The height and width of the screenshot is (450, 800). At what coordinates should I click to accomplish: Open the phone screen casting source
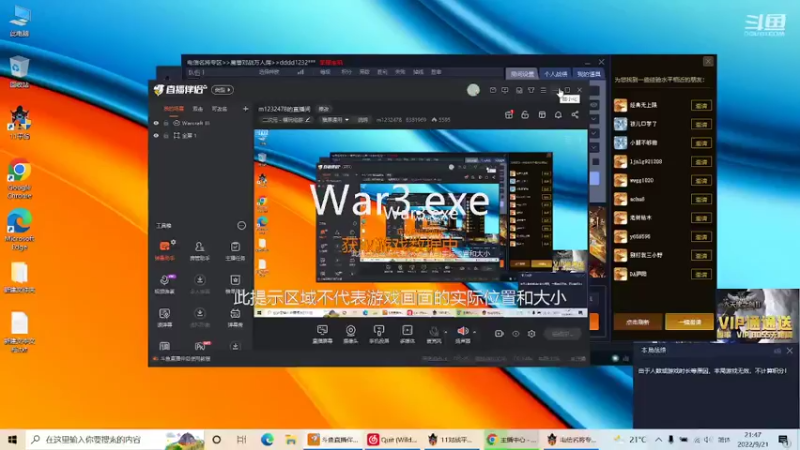[x=379, y=334]
